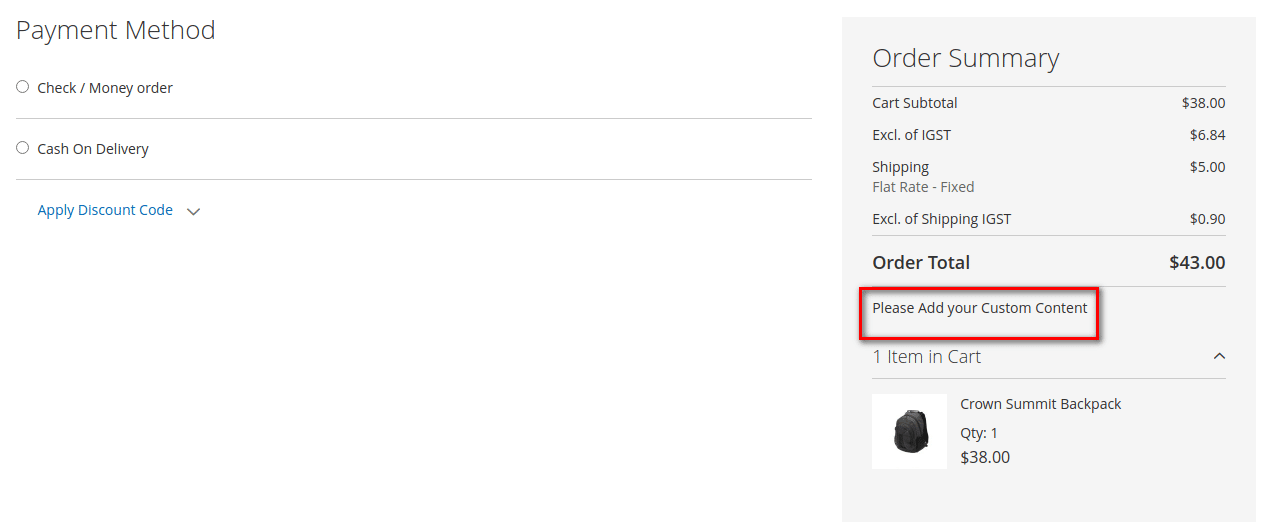Viewport: 1264px width, 528px height.
Task: Expand the discount code chevron arrow
Action: coord(194,212)
